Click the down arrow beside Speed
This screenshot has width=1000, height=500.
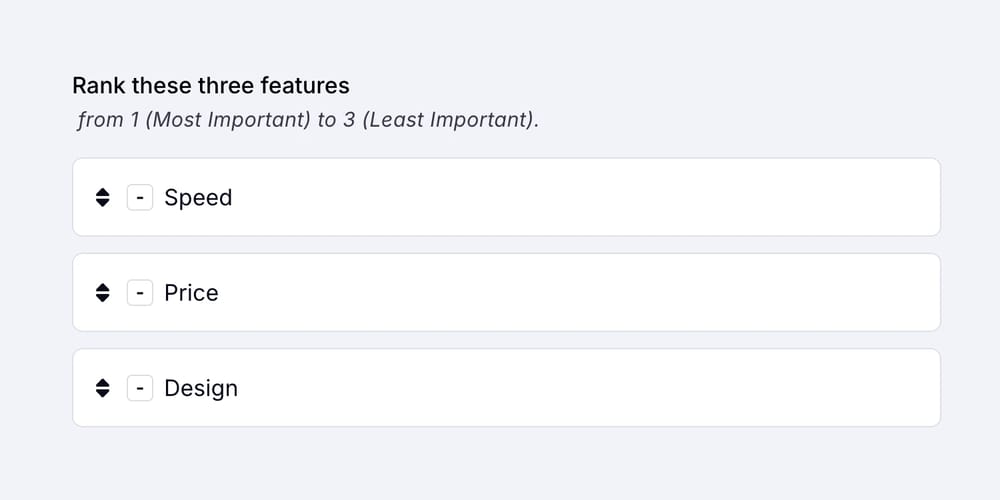point(102,203)
